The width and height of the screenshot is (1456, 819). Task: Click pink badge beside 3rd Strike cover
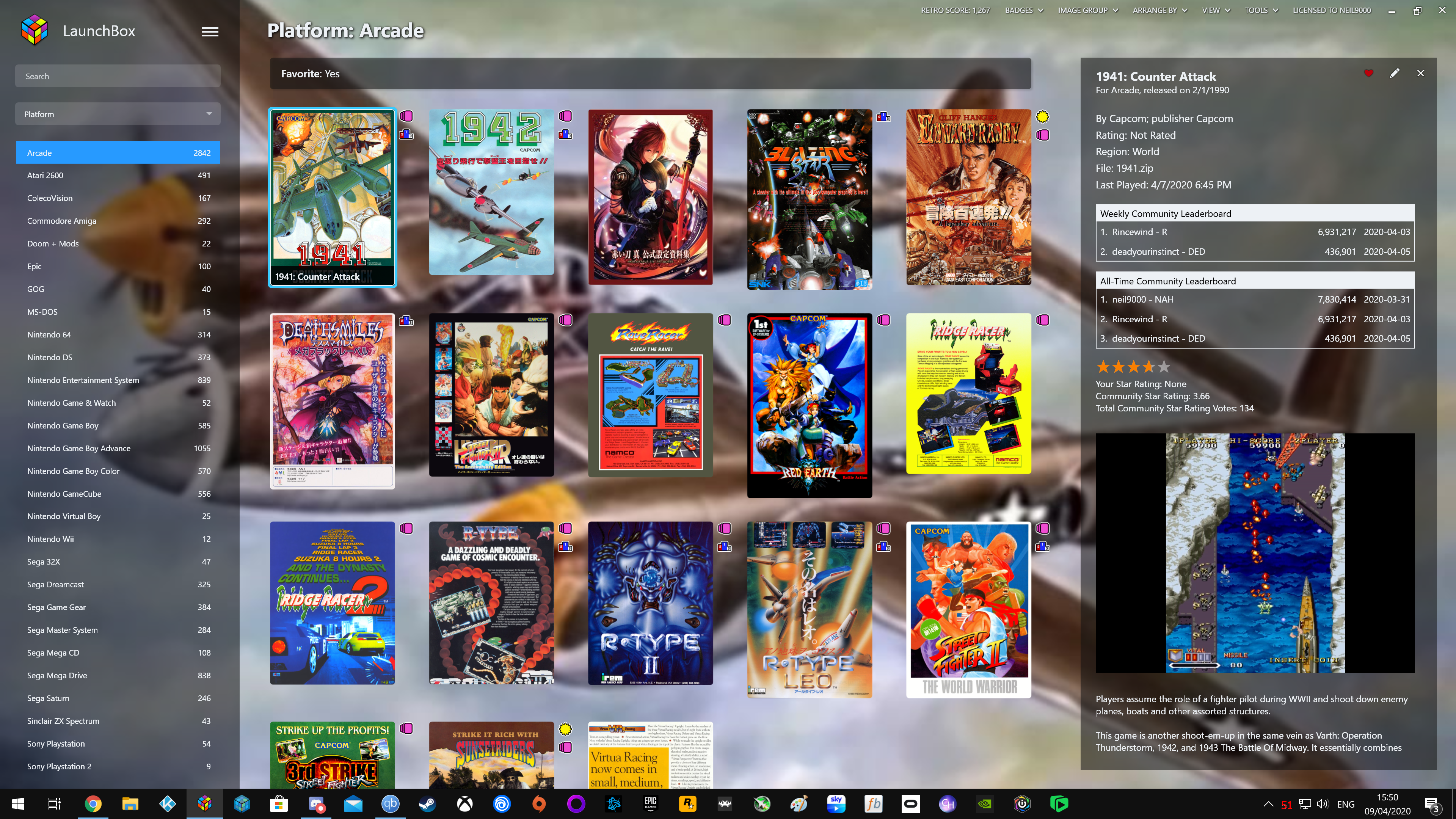click(x=406, y=728)
